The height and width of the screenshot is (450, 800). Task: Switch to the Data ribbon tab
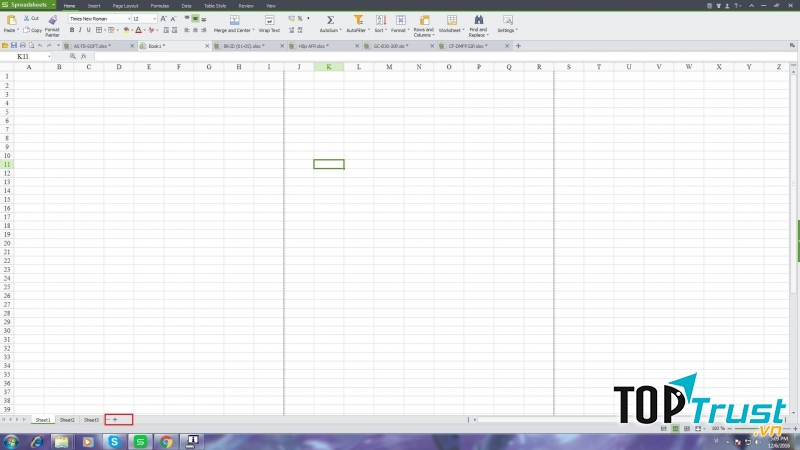pyautogui.click(x=186, y=6)
